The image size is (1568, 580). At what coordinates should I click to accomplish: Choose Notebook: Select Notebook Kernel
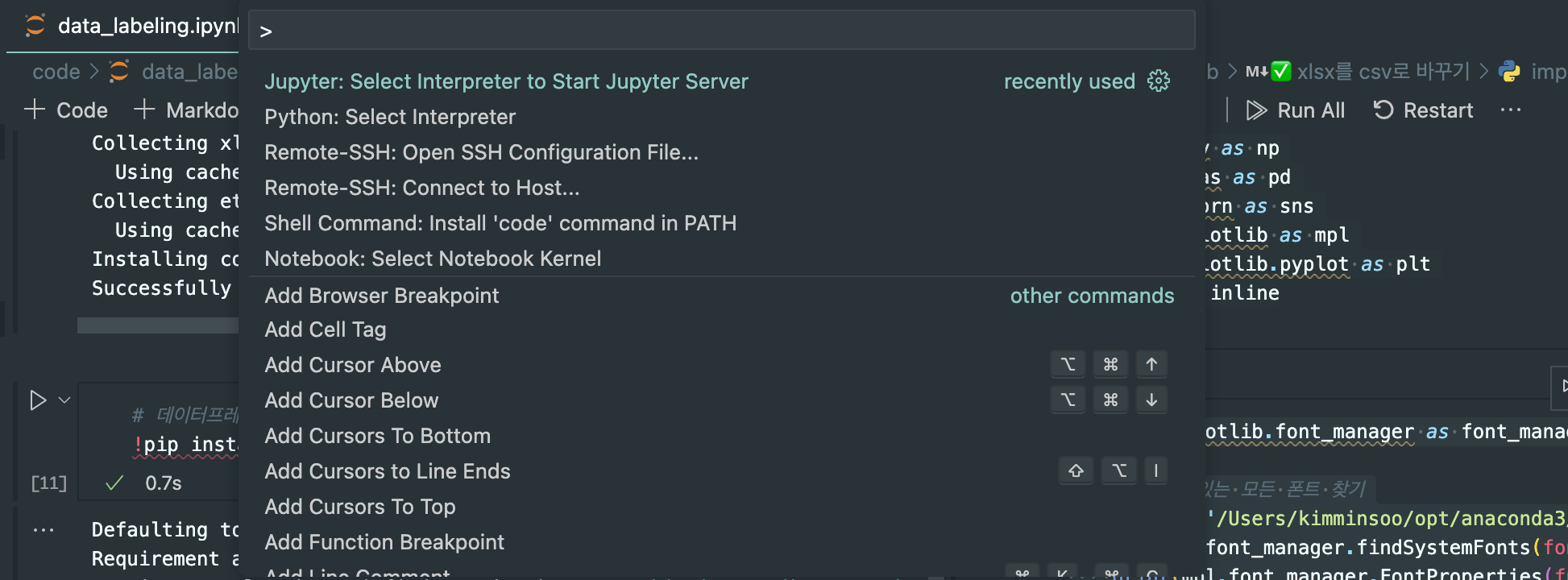[x=433, y=259]
